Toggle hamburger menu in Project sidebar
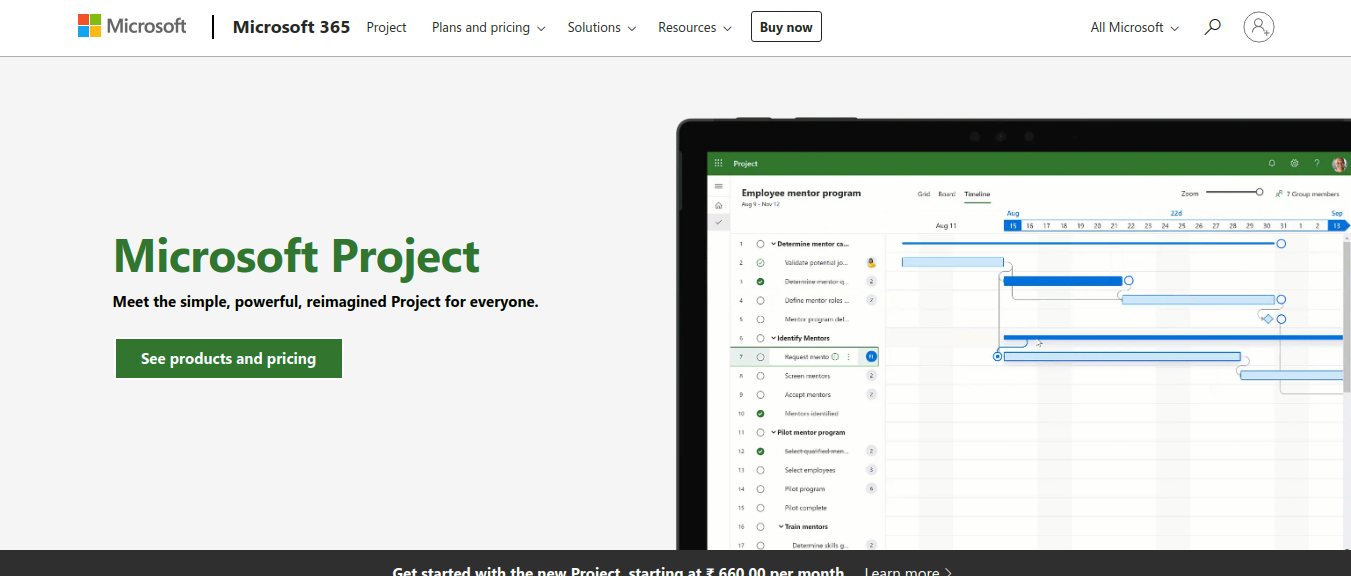This screenshot has height=576, width=1351. (718, 187)
